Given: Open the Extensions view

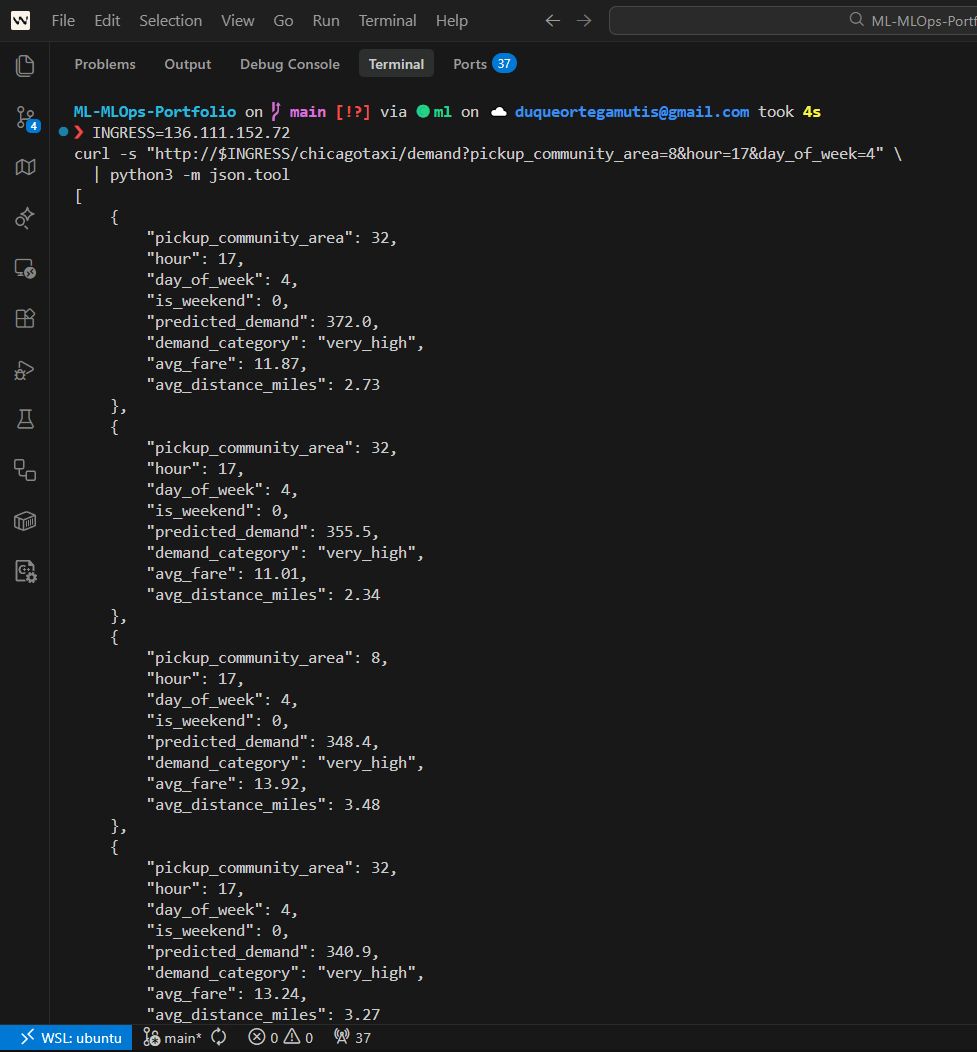Looking at the screenshot, I should [25, 318].
